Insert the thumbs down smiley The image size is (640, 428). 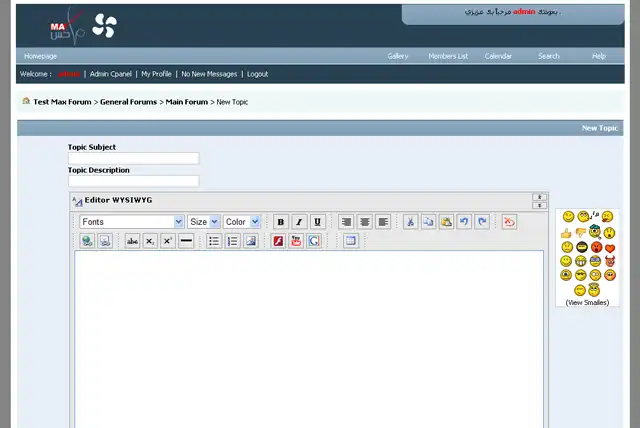580,233
